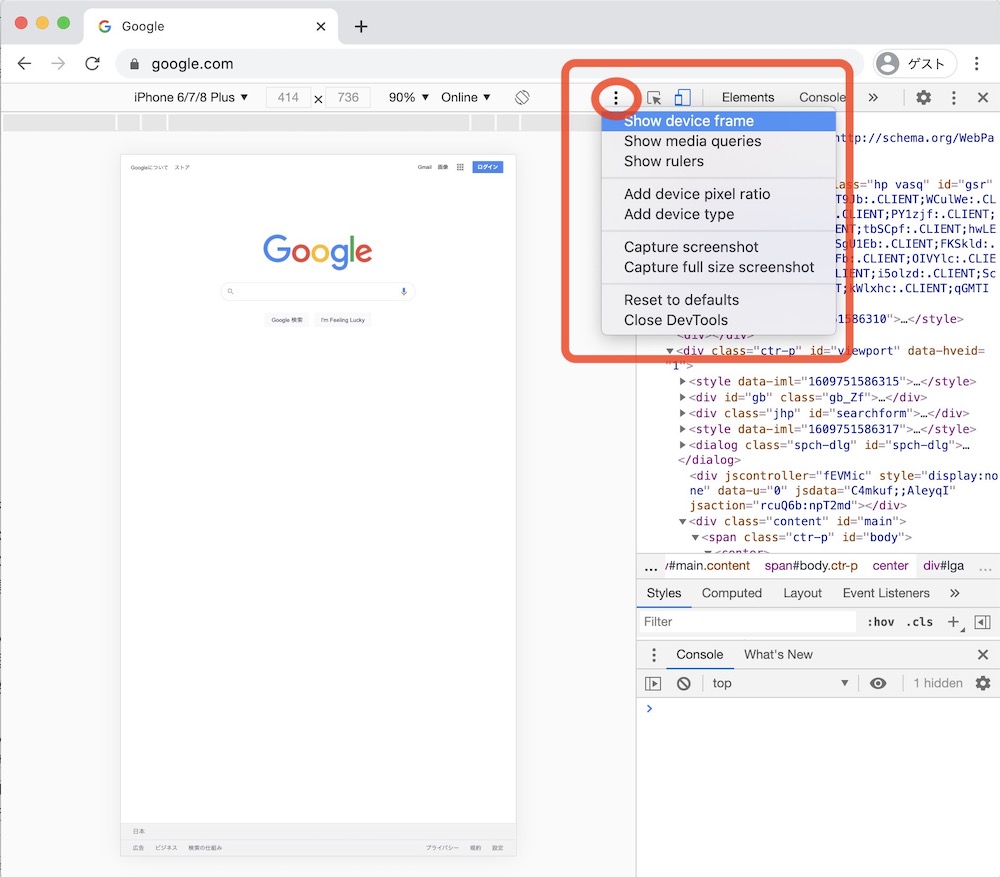Open a new tab with plus button
The width and height of the screenshot is (1000, 877).
click(361, 26)
